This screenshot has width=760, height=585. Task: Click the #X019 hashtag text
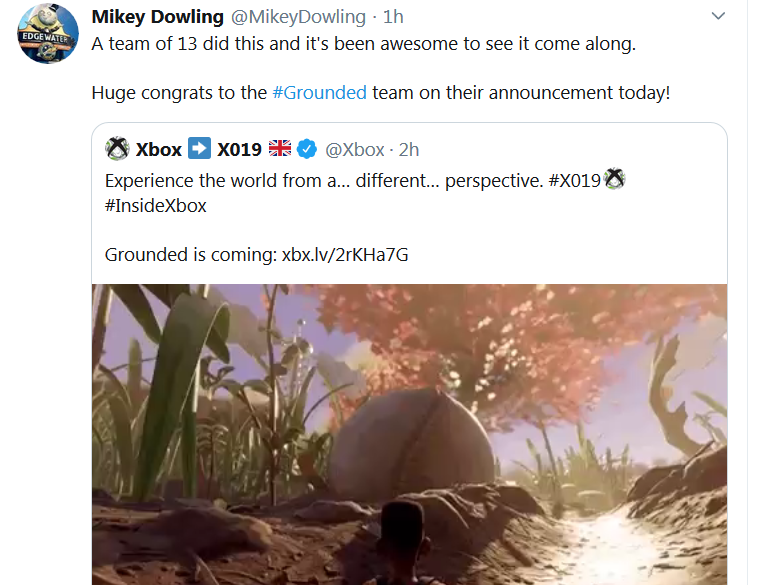(x=576, y=181)
